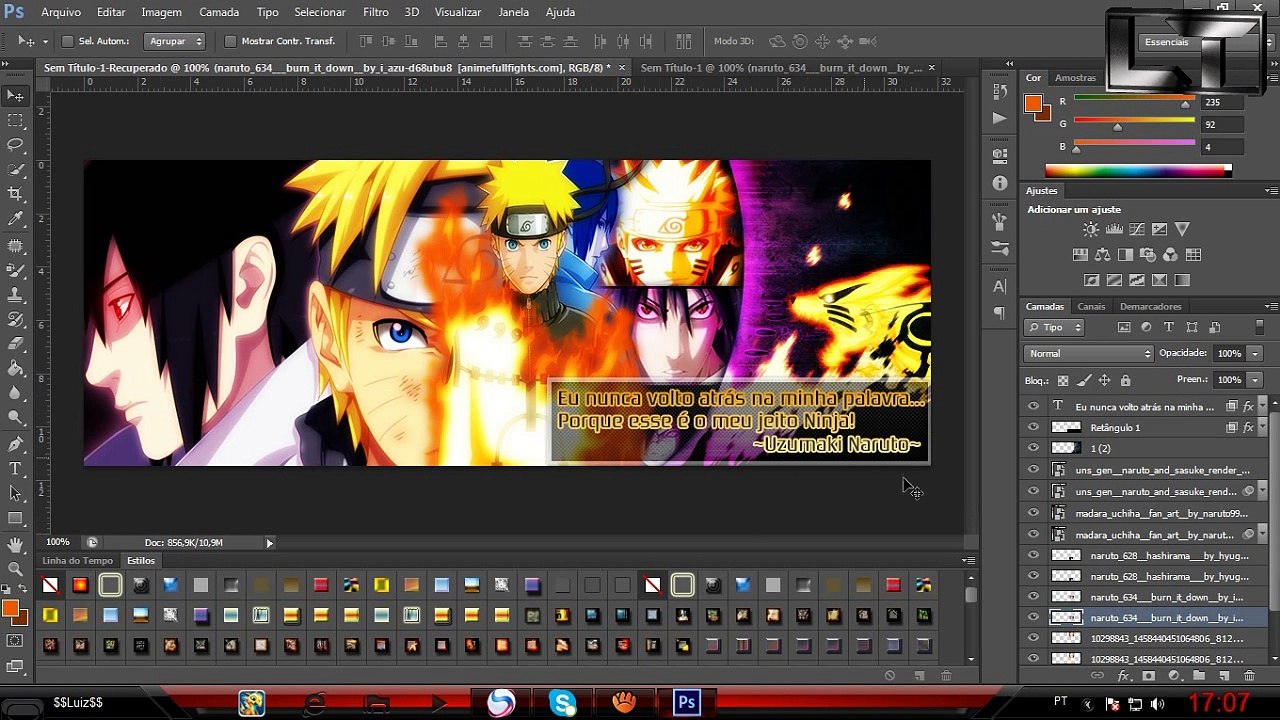Screen dimensions: 1280x720
Task: Switch to the Linha do Tempo tab
Action: pyautogui.click(x=77, y=561)
